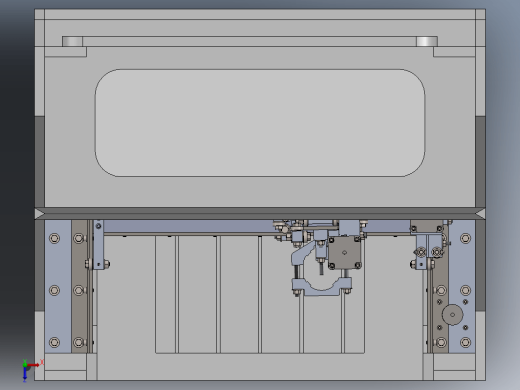Select the small tab under the hinge bar's left end
The width and height of the screenshot is (520, 390).
click(66, 52)
